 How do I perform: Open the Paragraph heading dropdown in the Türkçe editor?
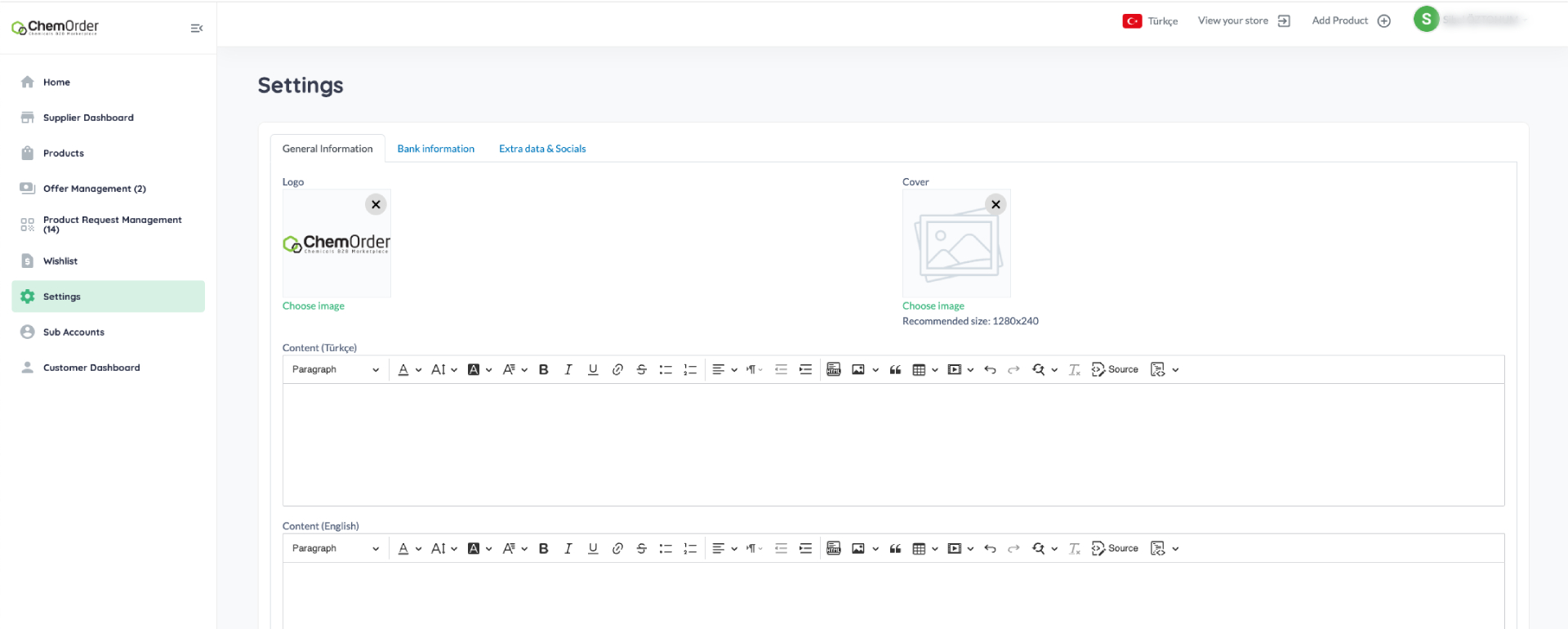tap(335, 370)
